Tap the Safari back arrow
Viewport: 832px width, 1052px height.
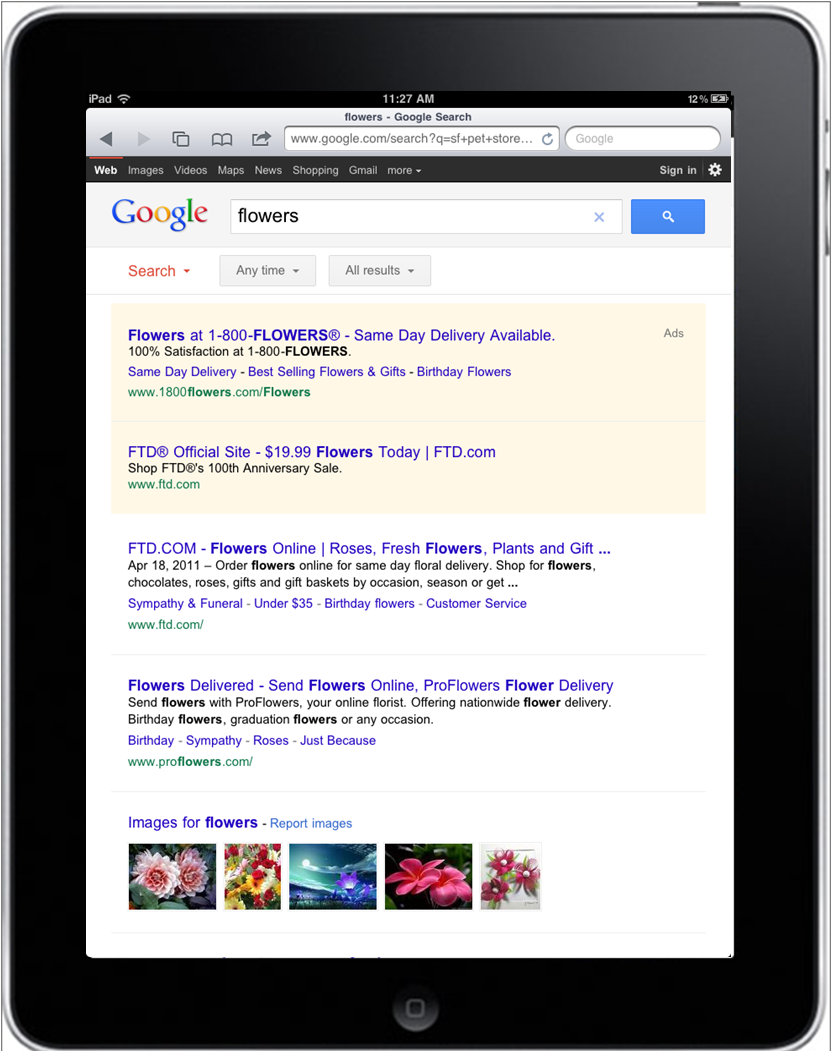click(106, 139)
